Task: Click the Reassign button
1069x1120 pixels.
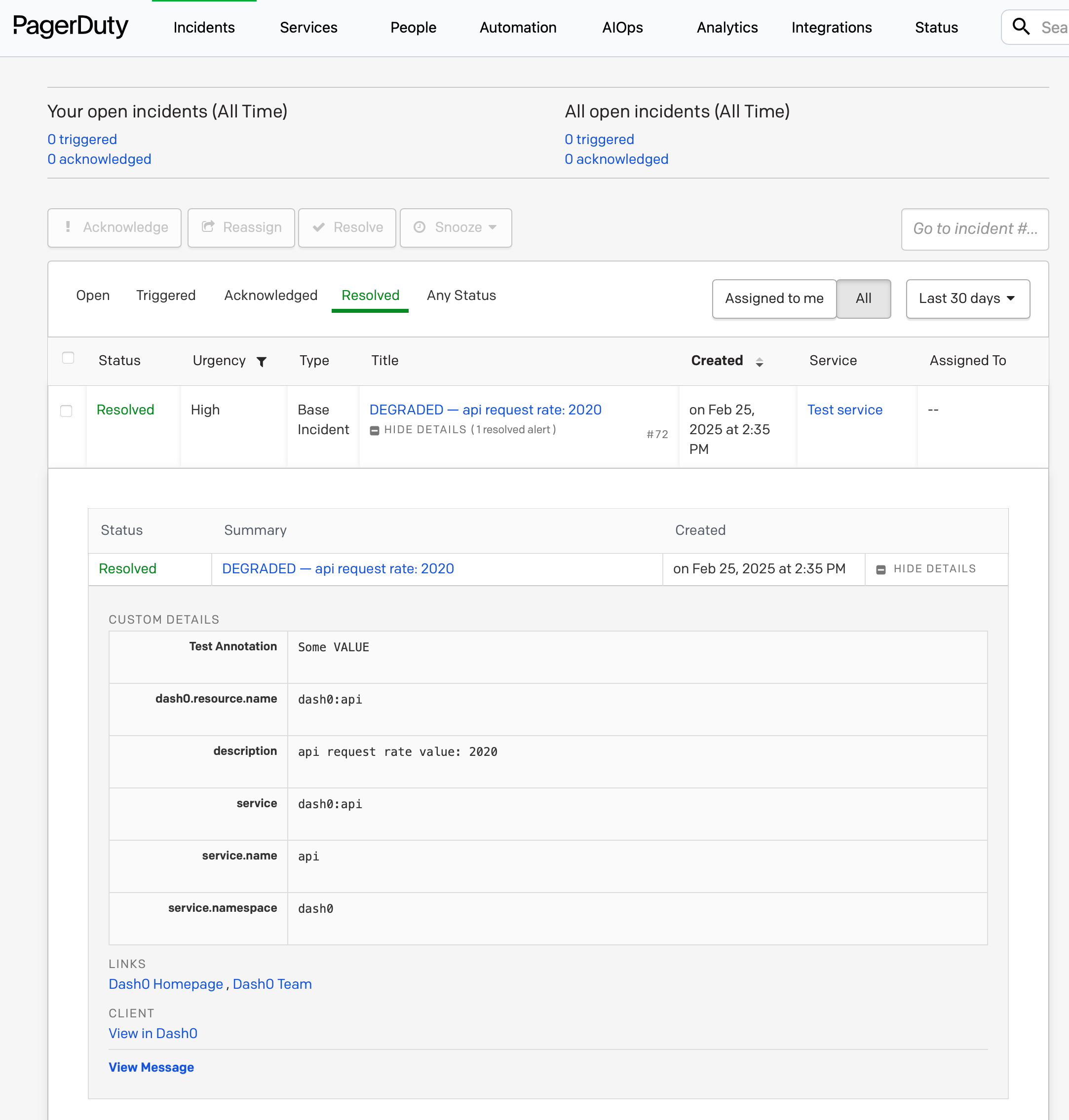Action: (x=241, y=227)
